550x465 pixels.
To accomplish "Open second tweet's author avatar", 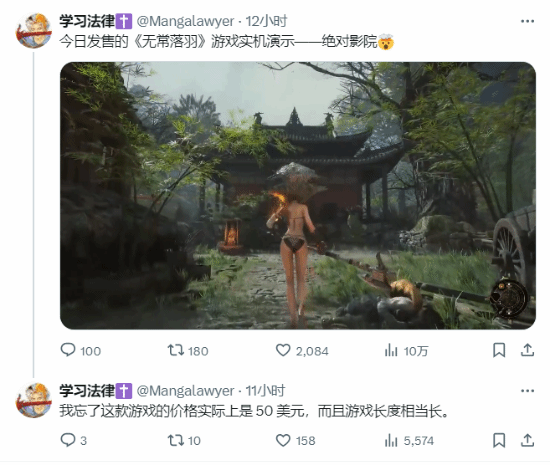I will pos(34,400).
